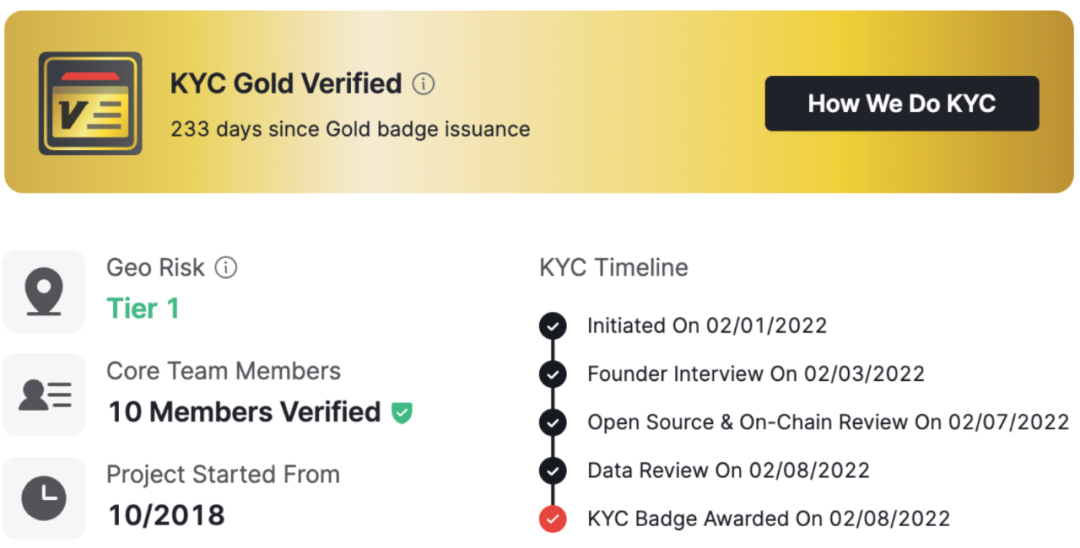Click the Geo Risk location pin icon
1080x548 pixels.
pyautogui.click(x=44, y=291)
